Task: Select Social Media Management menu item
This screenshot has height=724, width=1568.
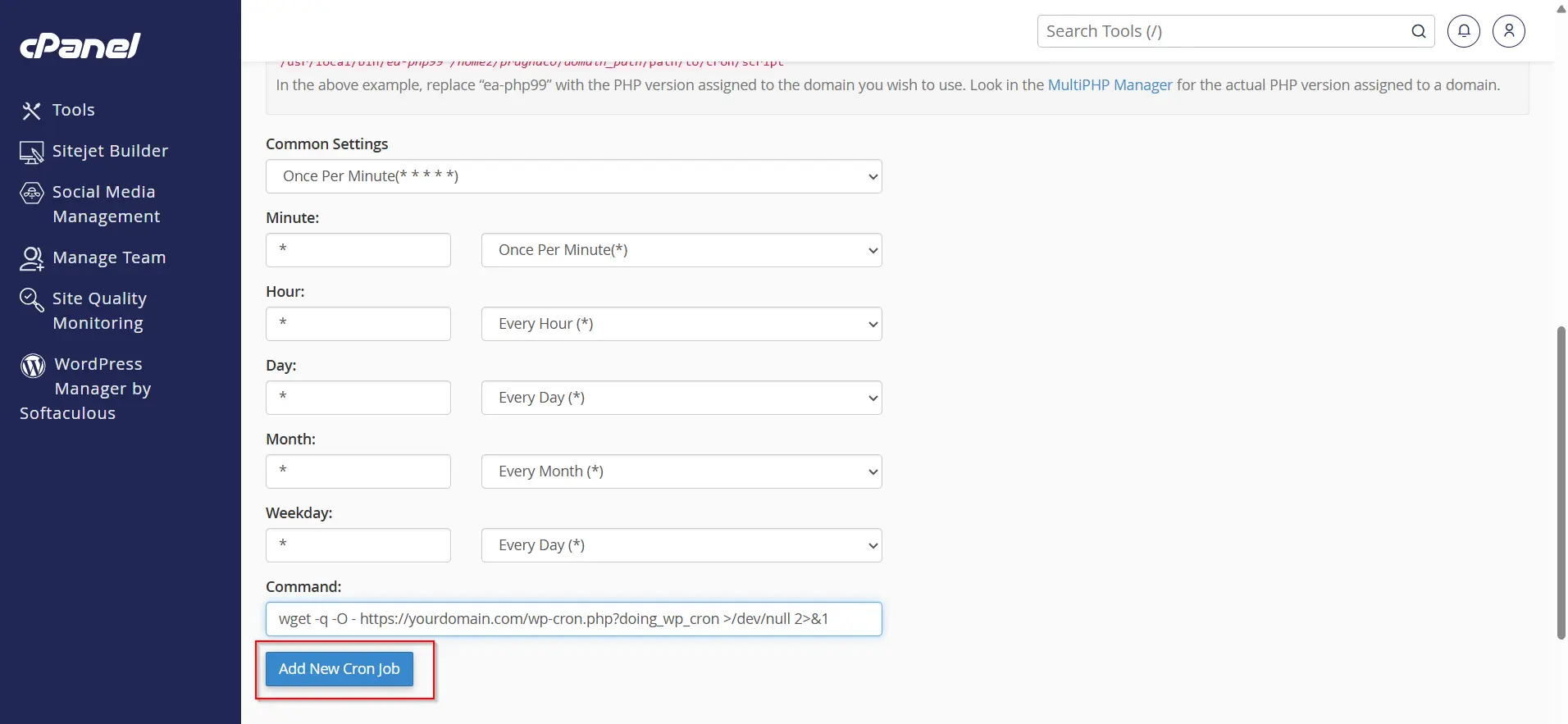Action: (x=106, y=204)
